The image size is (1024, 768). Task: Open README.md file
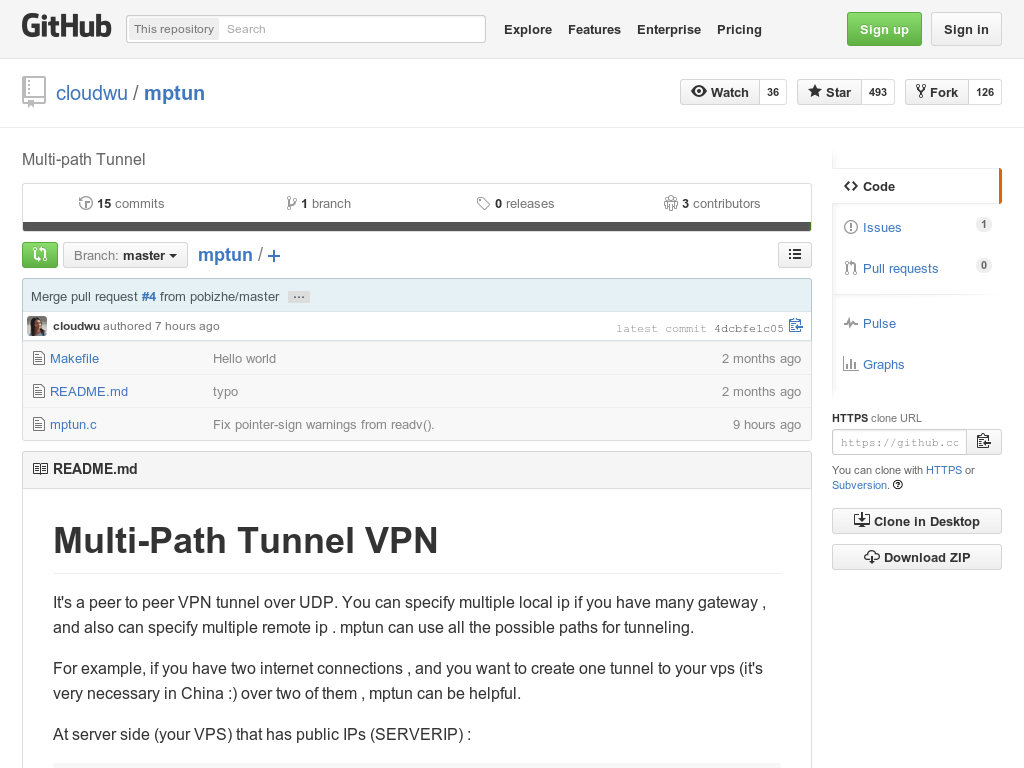pyautogui.click(x=89, y=391)
